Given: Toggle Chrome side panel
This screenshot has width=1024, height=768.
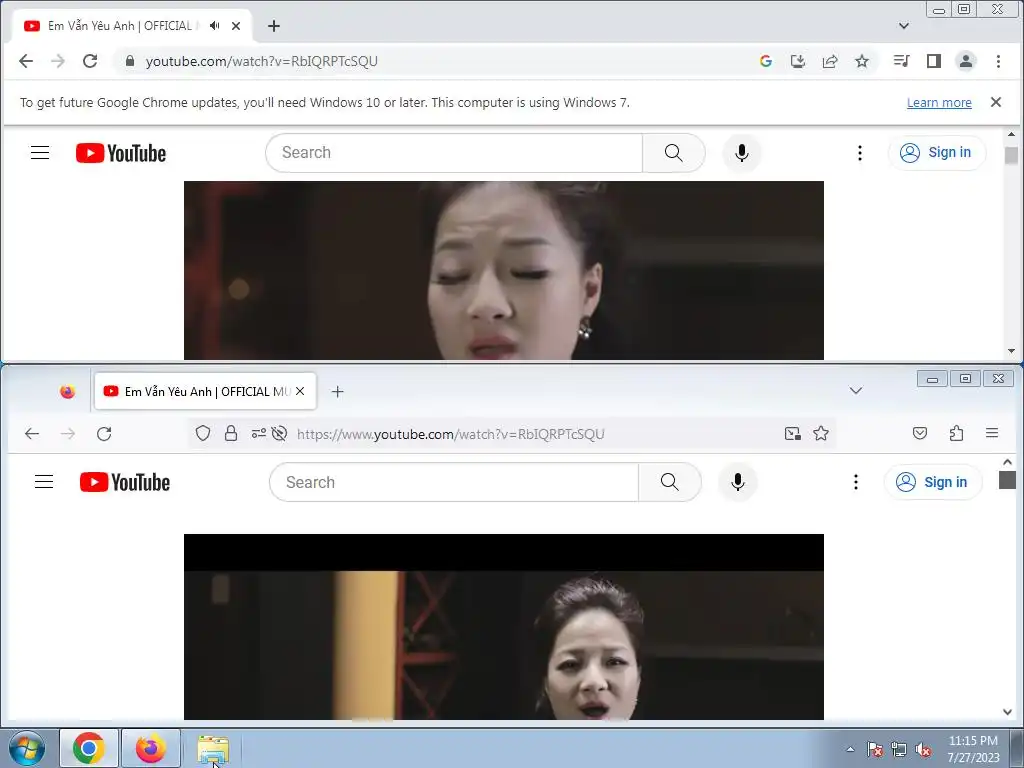Looking at the screenshot, I should pos(934,61).
